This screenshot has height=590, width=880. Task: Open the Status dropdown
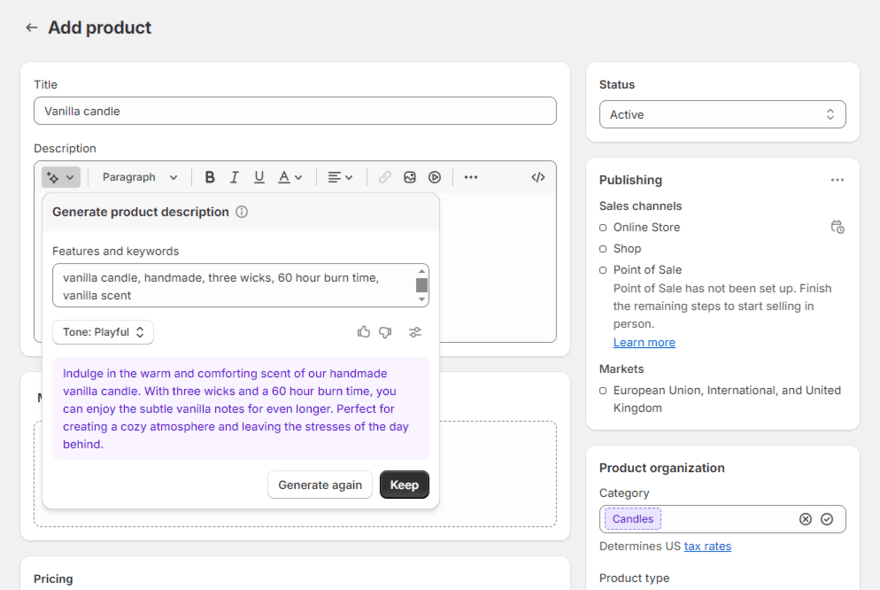(x=722, y=114)
